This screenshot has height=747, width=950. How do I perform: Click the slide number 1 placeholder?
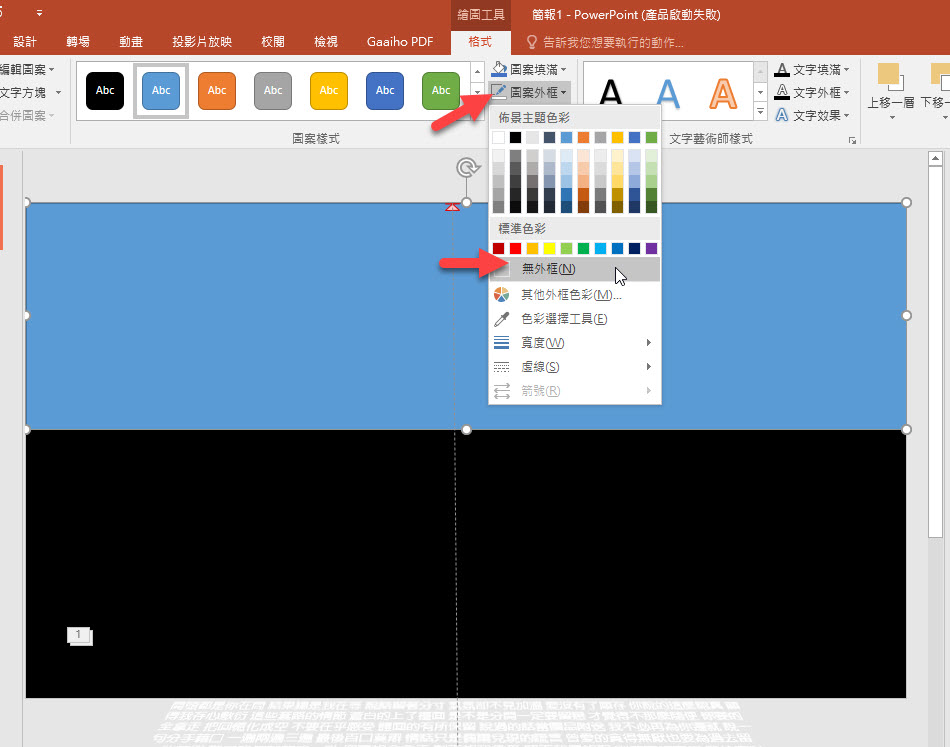79,636
